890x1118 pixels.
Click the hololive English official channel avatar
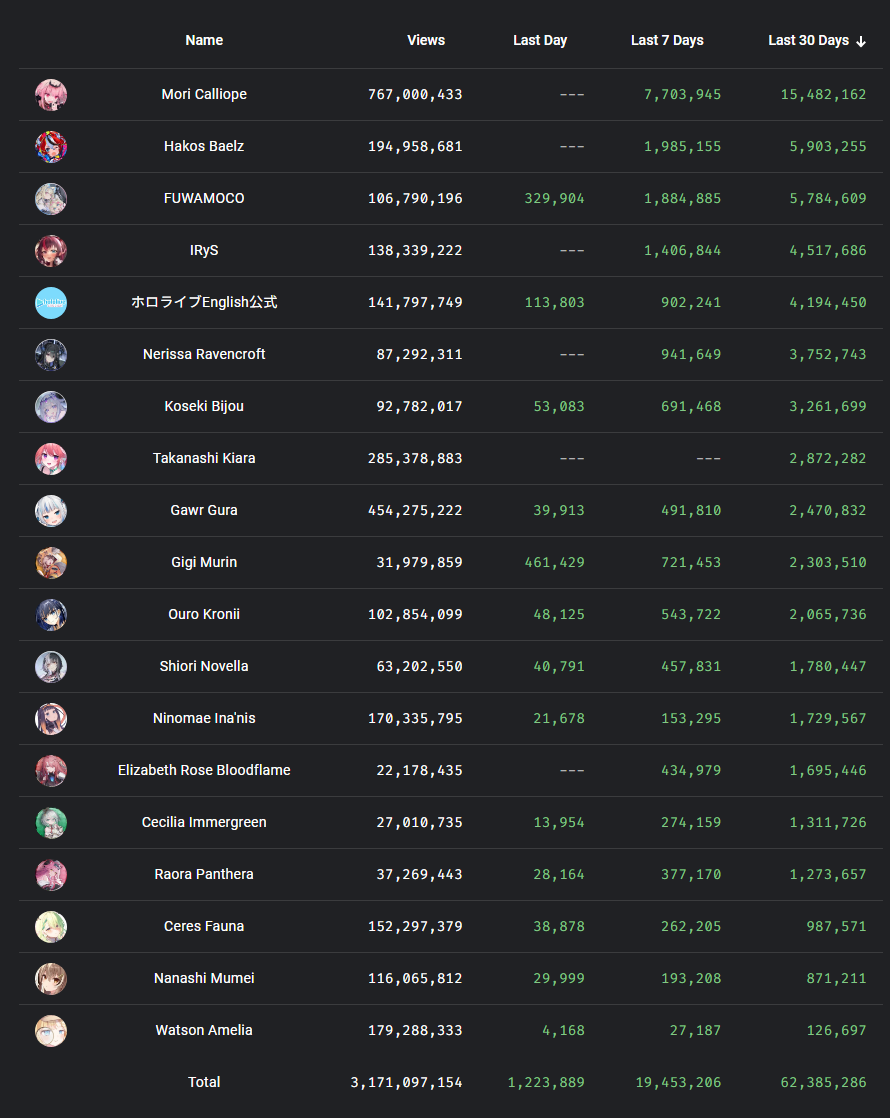click(x=51, y=303)
